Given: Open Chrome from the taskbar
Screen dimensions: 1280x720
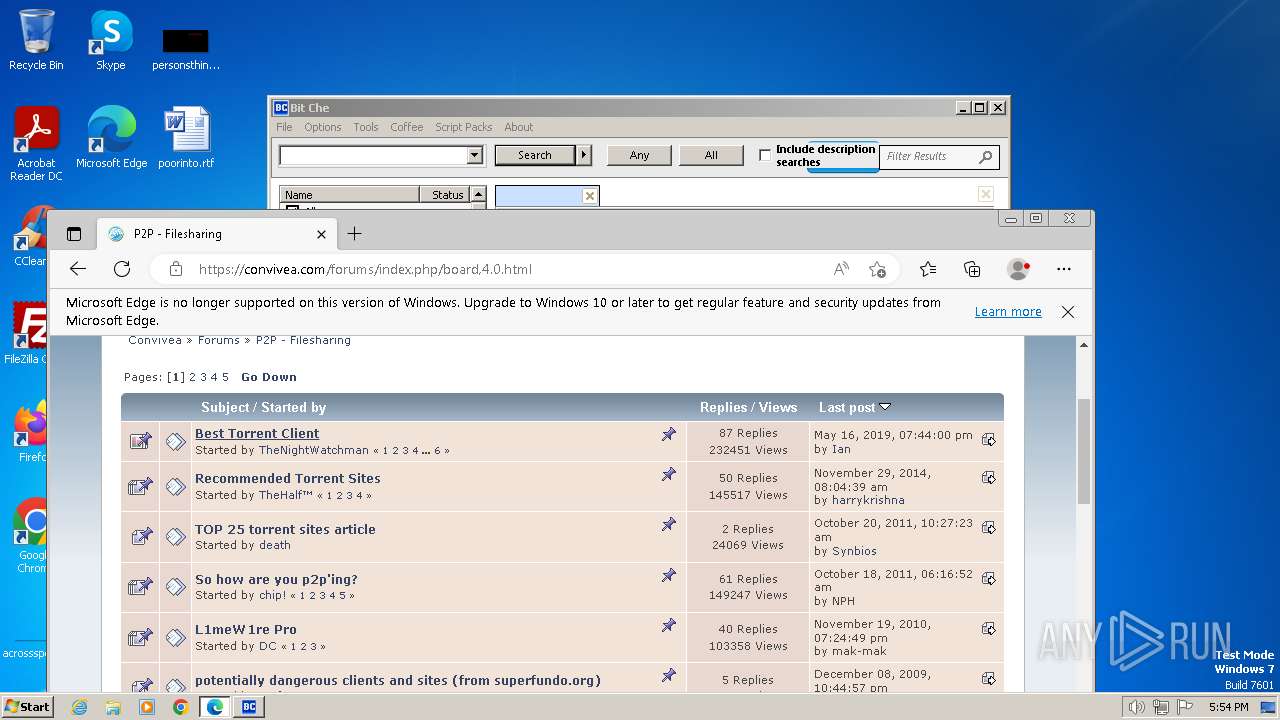Looking at the screenshot, I should (x=180, y=707).
